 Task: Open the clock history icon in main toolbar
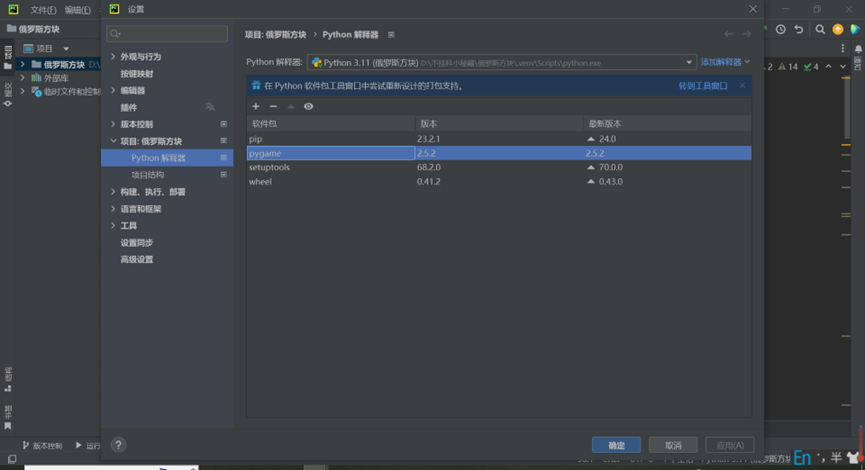(x=781, y=30)
